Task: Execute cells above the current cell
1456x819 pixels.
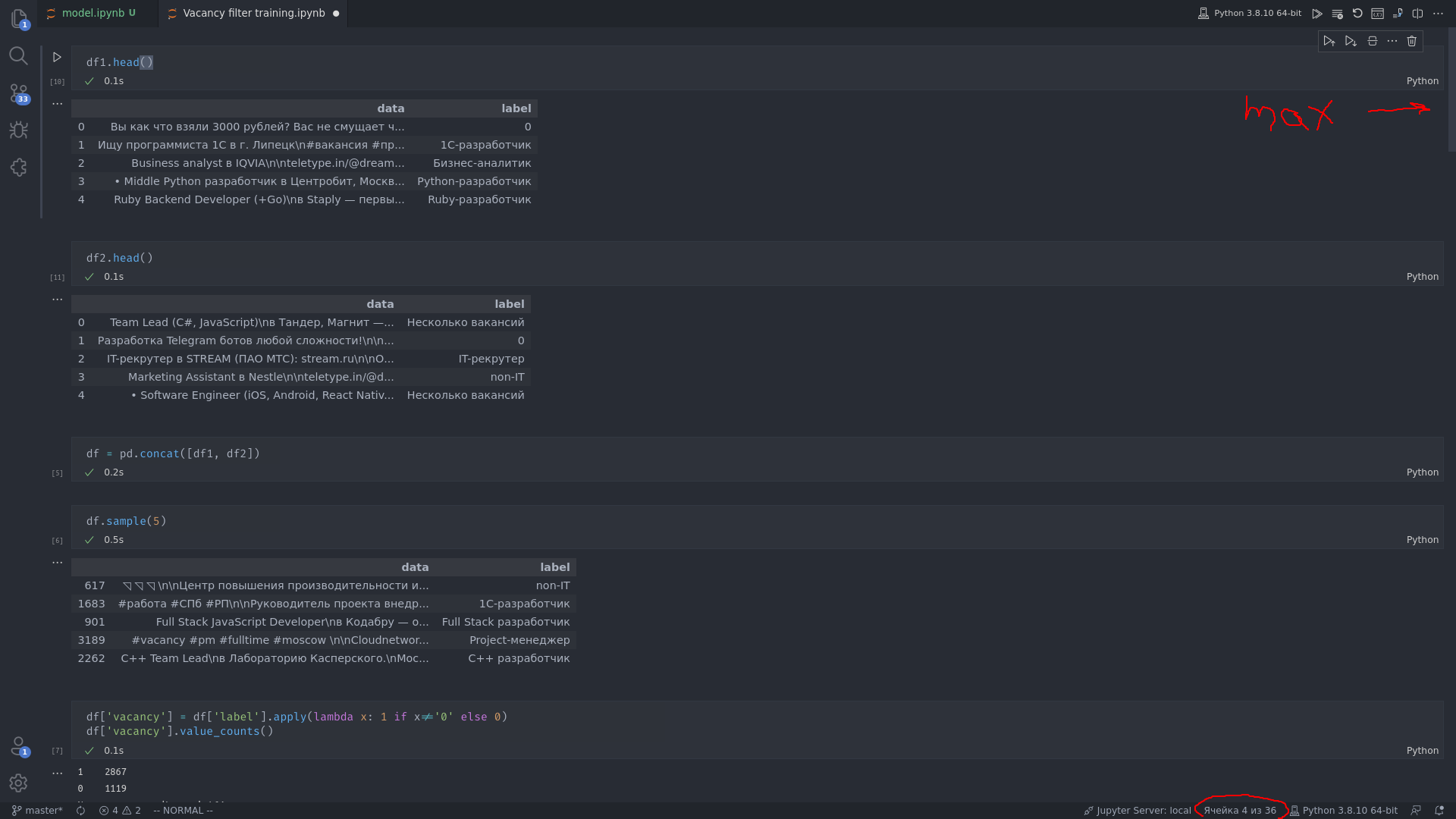Action: pos(1329,41)
